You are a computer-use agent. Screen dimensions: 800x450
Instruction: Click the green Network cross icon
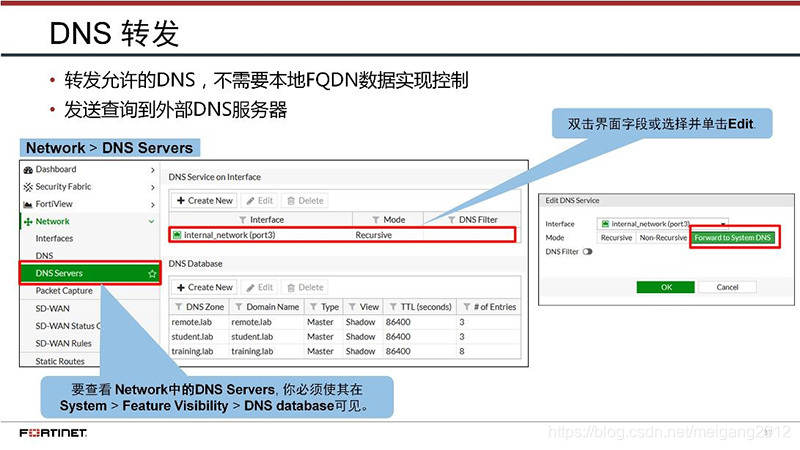(x=28, y=222)
